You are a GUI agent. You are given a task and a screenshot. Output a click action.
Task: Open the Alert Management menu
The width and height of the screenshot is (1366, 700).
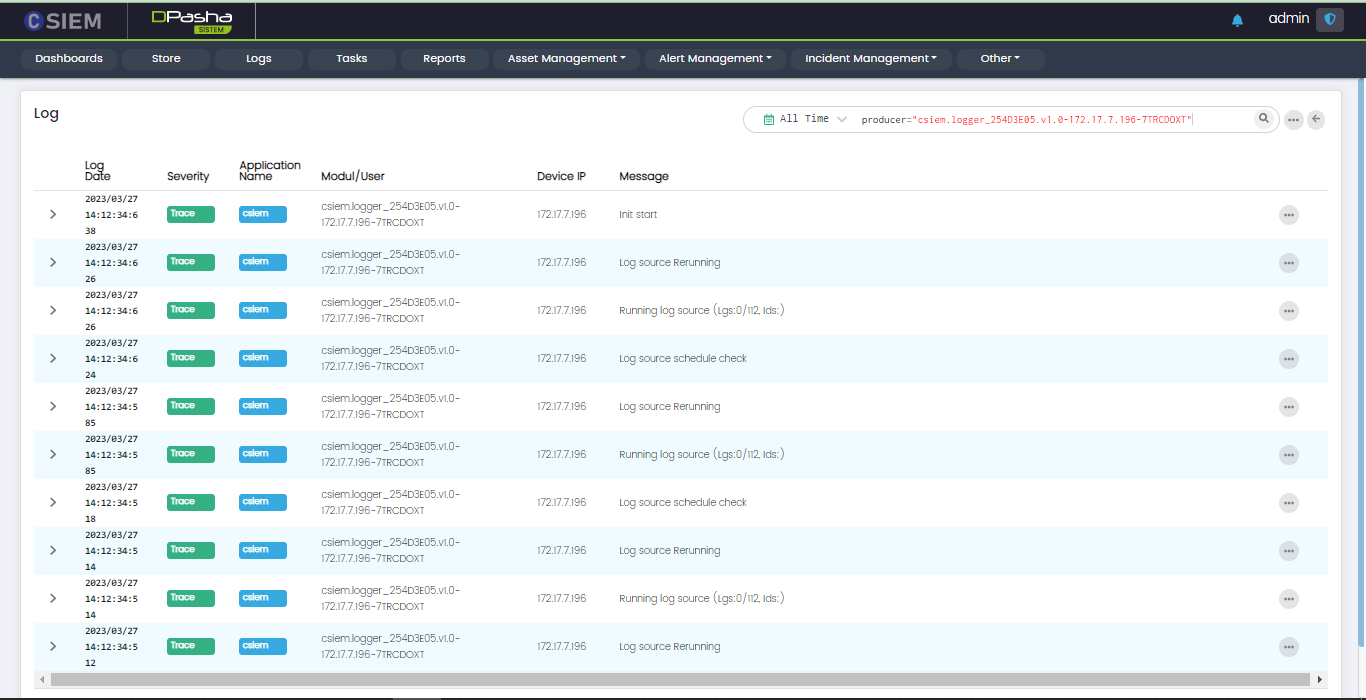point(714,59)
